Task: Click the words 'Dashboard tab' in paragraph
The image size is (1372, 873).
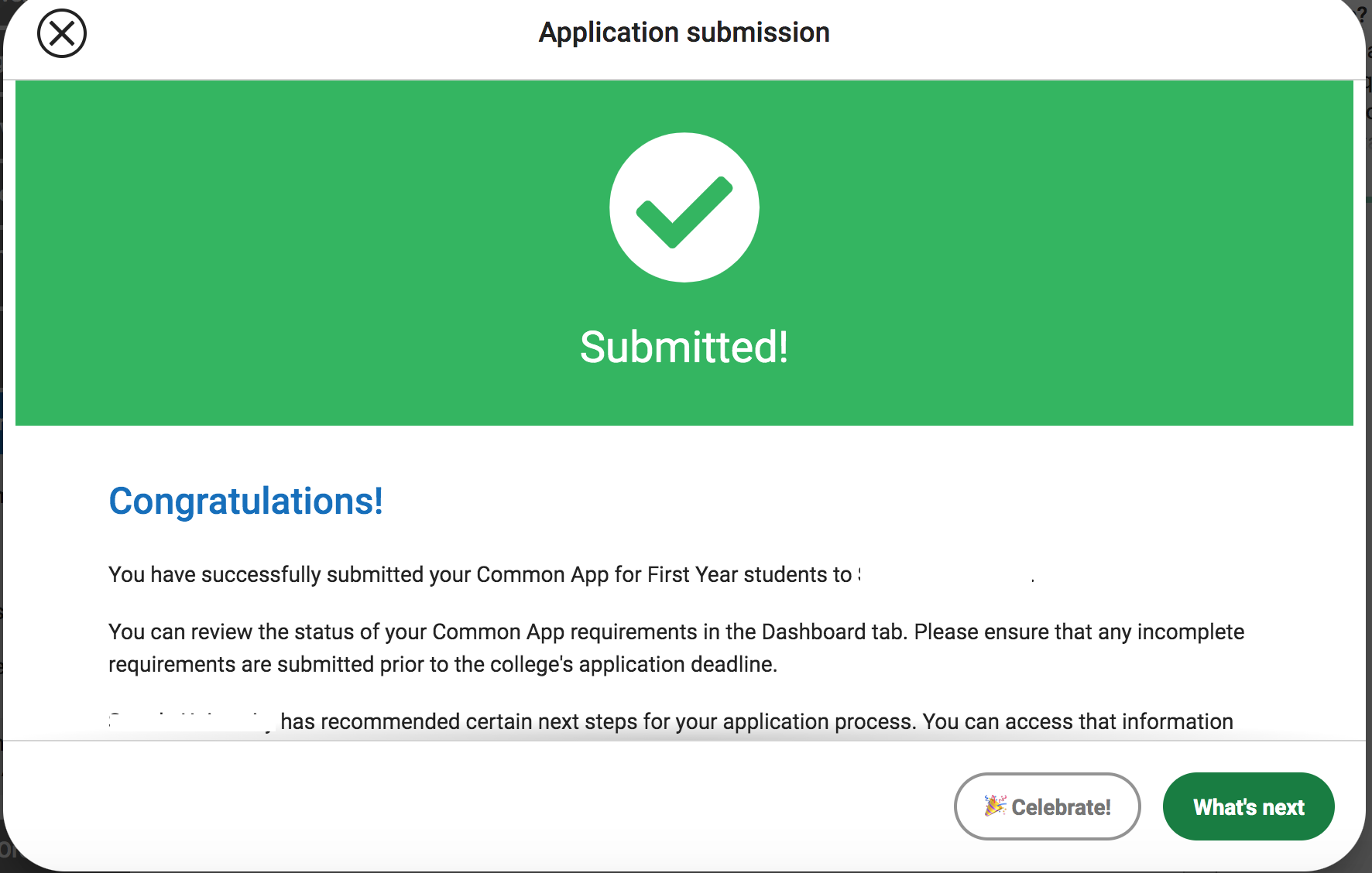Action: coord(833,632)
